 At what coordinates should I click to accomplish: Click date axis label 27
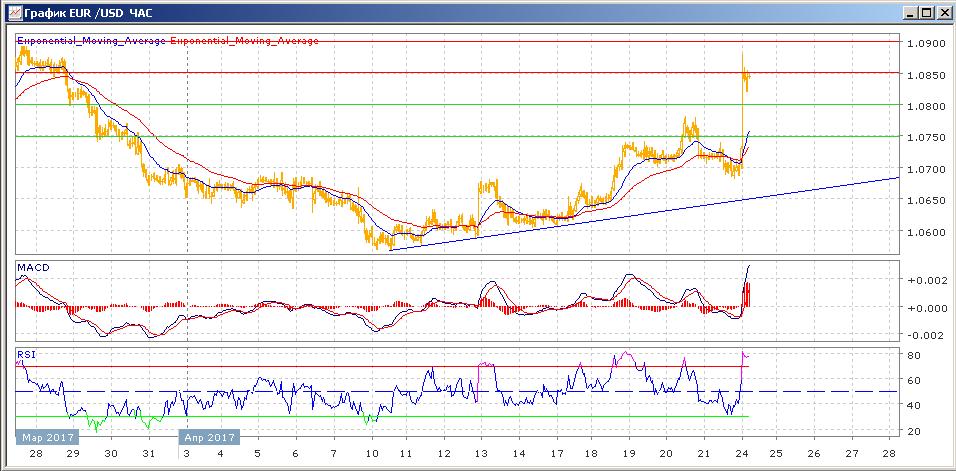852,454
